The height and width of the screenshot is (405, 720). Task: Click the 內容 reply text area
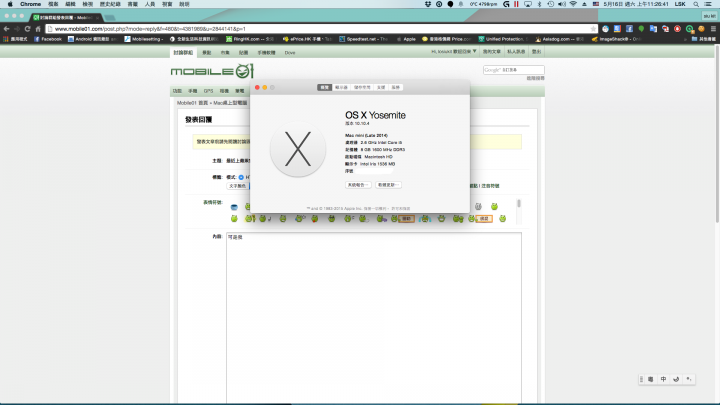click(374, 318)
